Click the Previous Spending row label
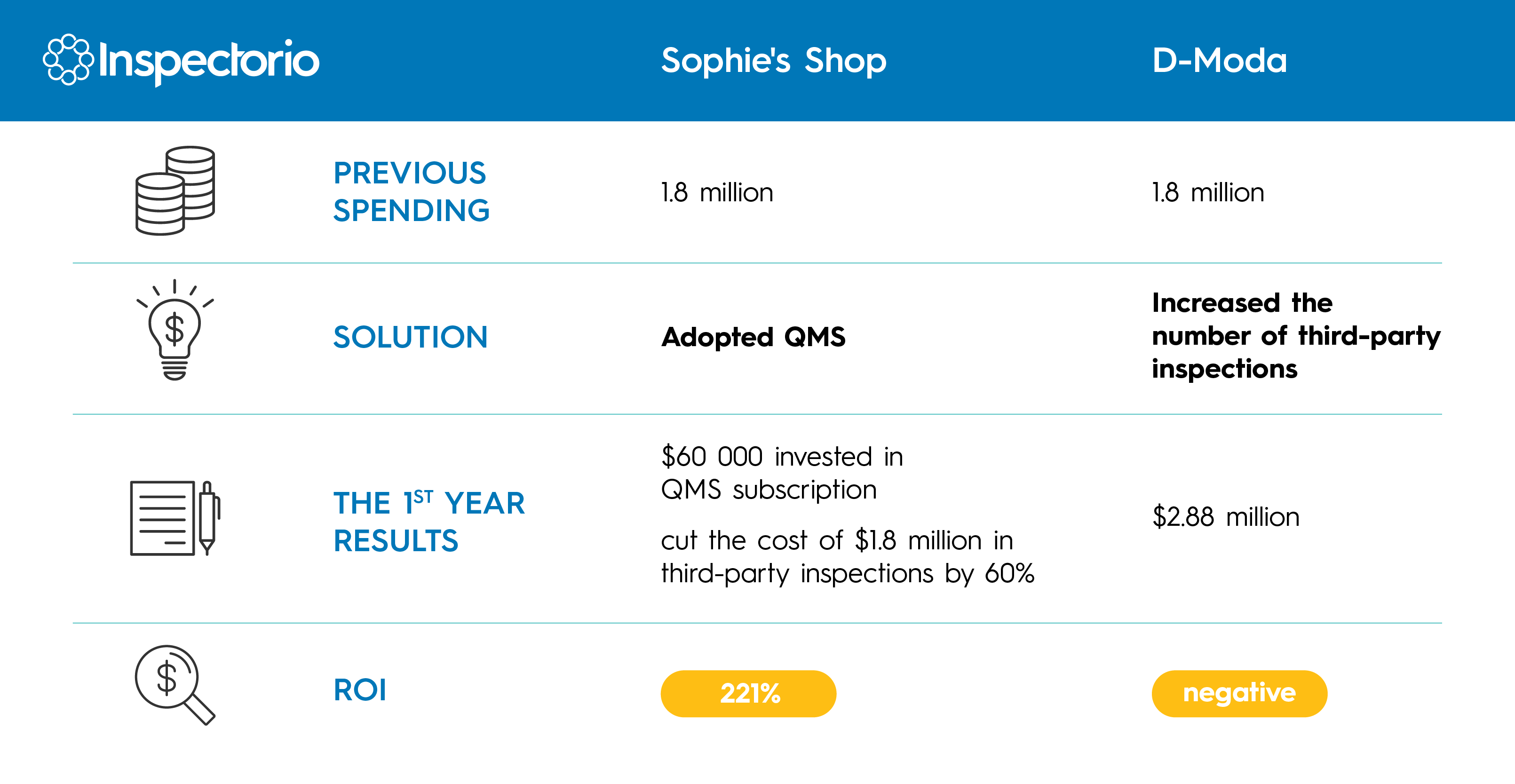Image resolution: width=1515 pixels, height=784 pixels. (x=411, y=192)
